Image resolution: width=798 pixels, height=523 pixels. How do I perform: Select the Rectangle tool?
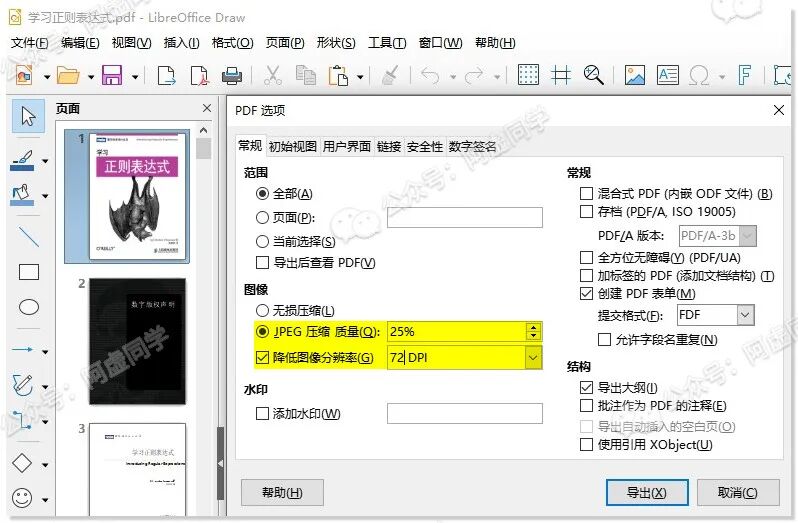click(28, 272)
